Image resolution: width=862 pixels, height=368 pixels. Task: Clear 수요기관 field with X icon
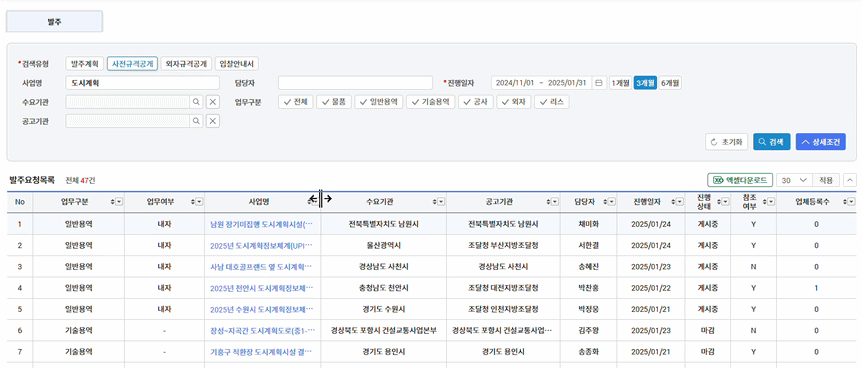click(x=213, y=102)
